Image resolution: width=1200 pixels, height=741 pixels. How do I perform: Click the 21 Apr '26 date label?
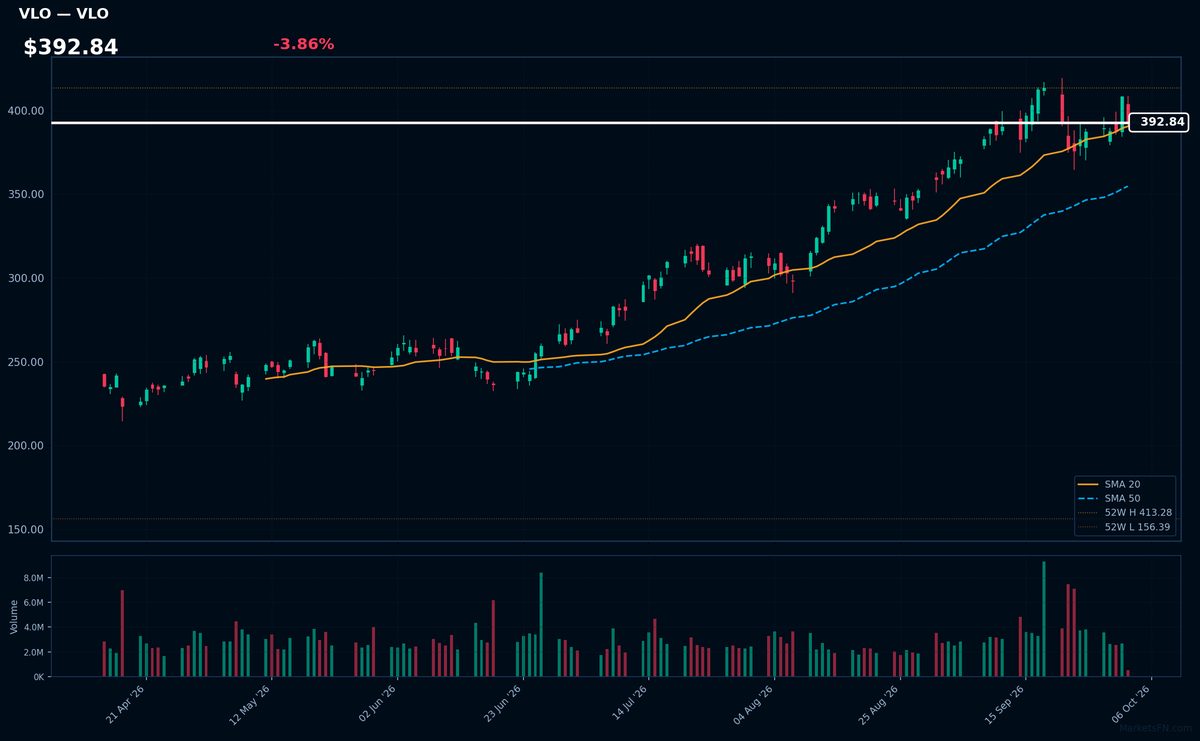pos(126,704)
